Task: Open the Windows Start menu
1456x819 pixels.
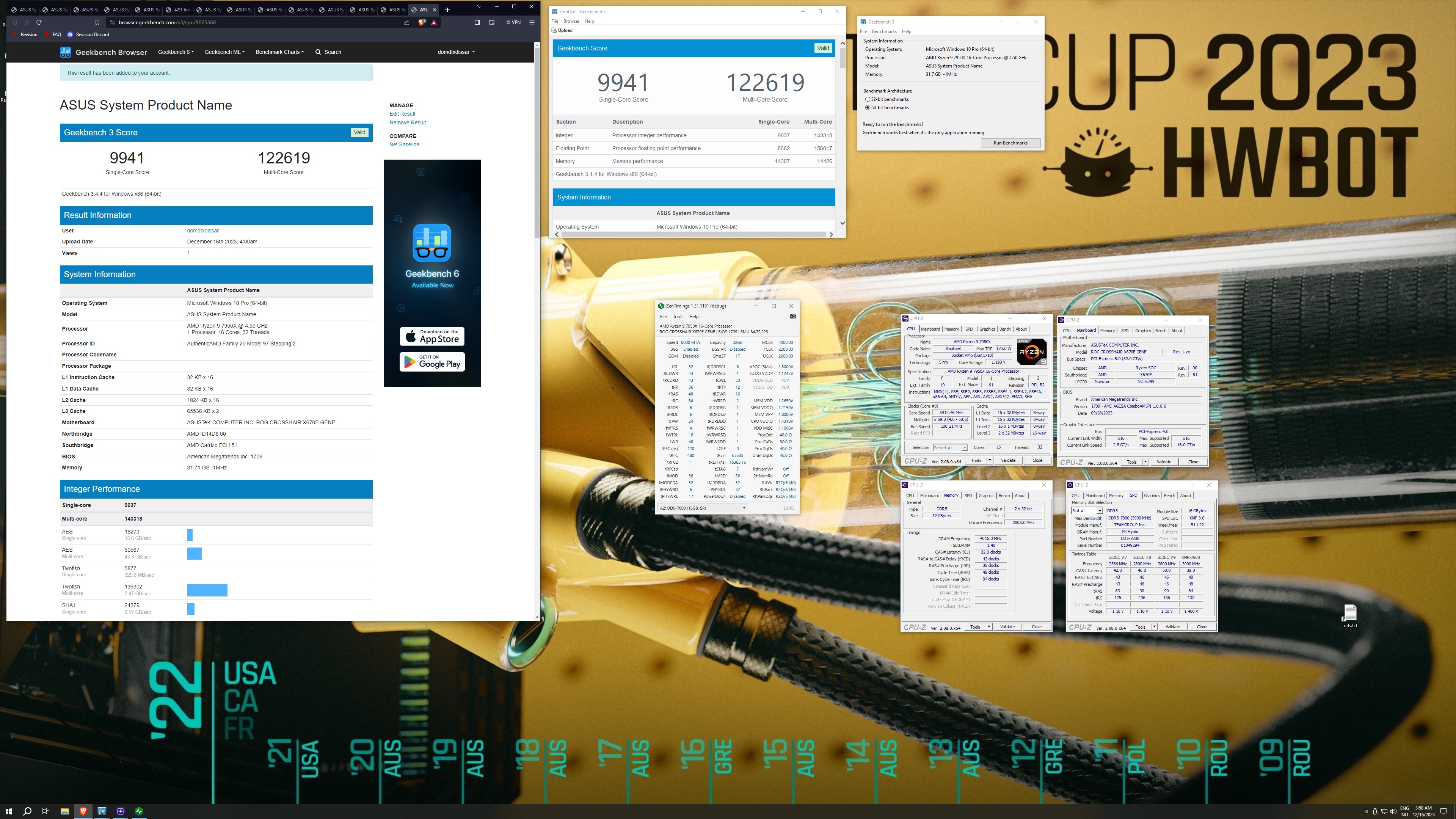Action: (9, 811)
